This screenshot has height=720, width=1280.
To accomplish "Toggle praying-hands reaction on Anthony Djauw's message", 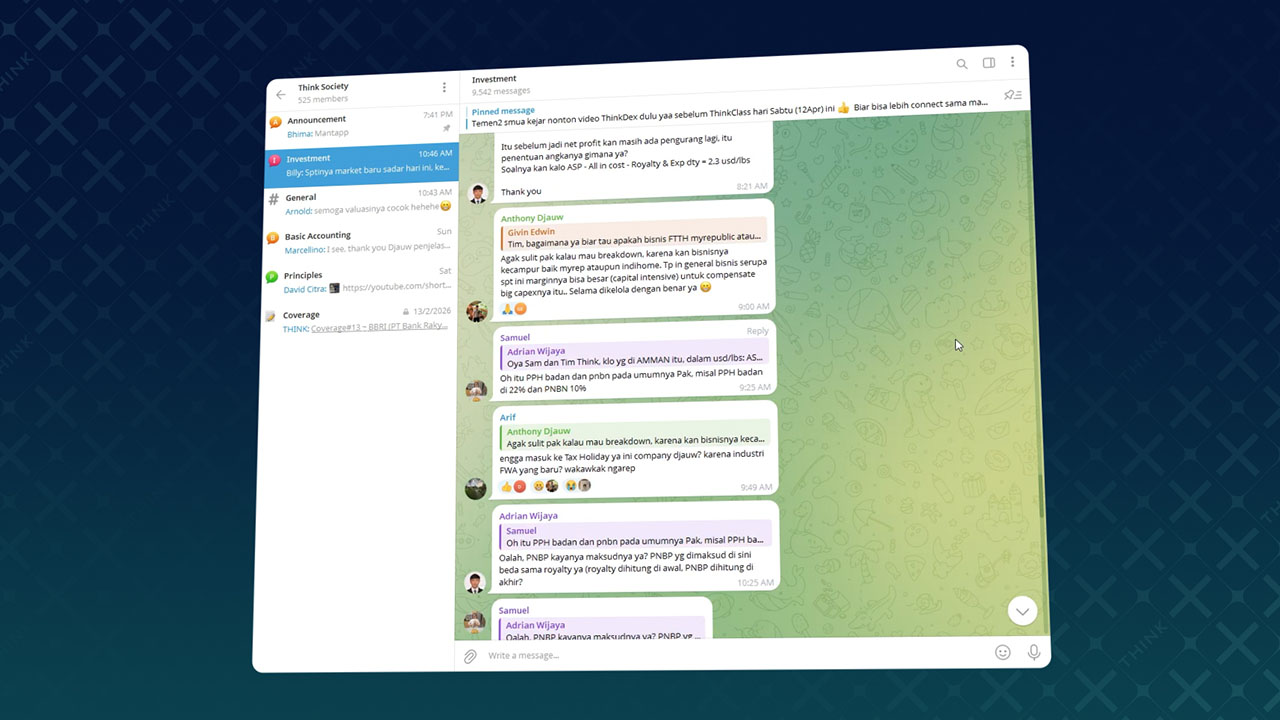I will point(507,309).
